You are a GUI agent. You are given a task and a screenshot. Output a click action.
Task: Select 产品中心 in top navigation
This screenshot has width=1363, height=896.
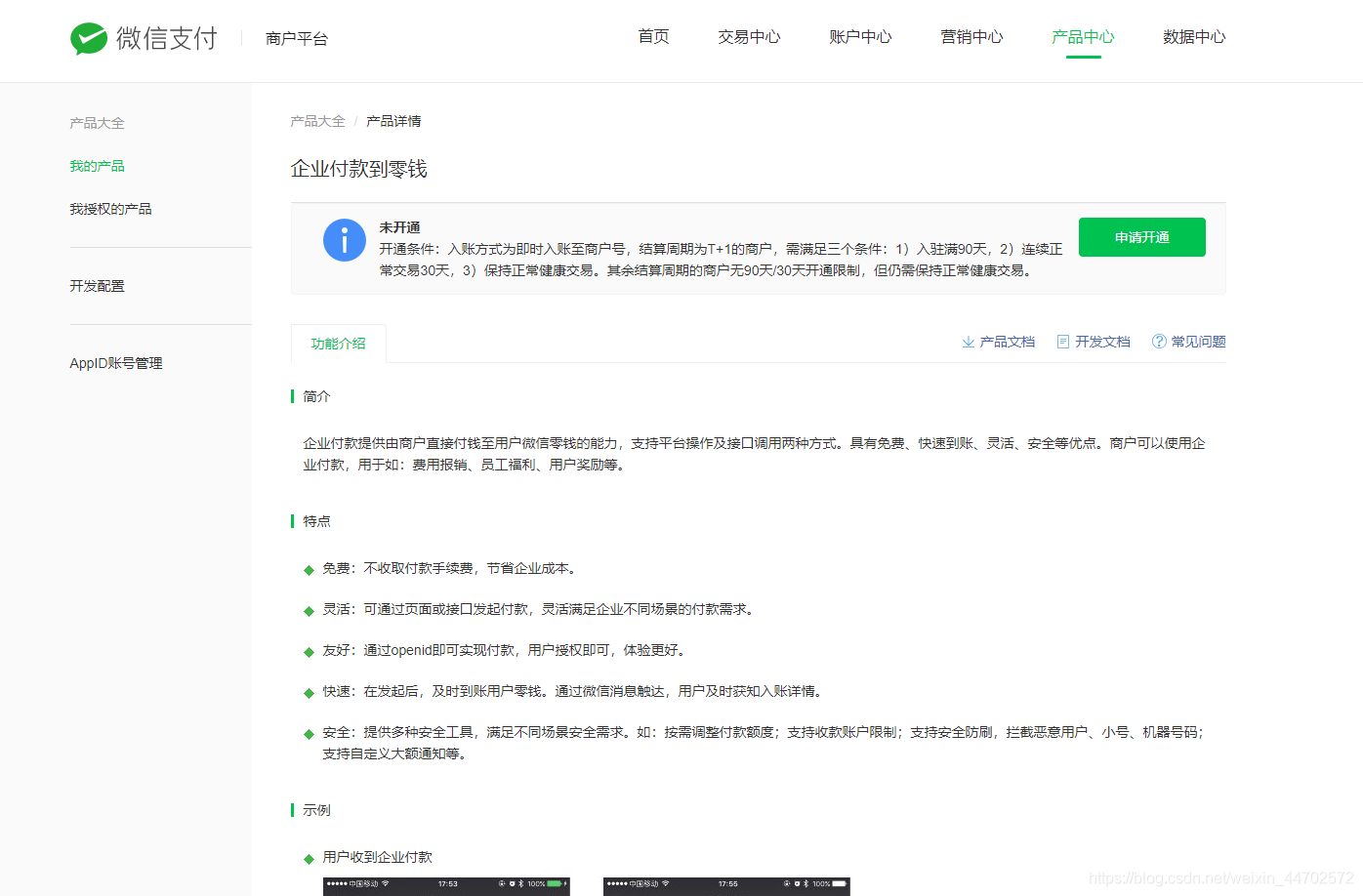1083,37
